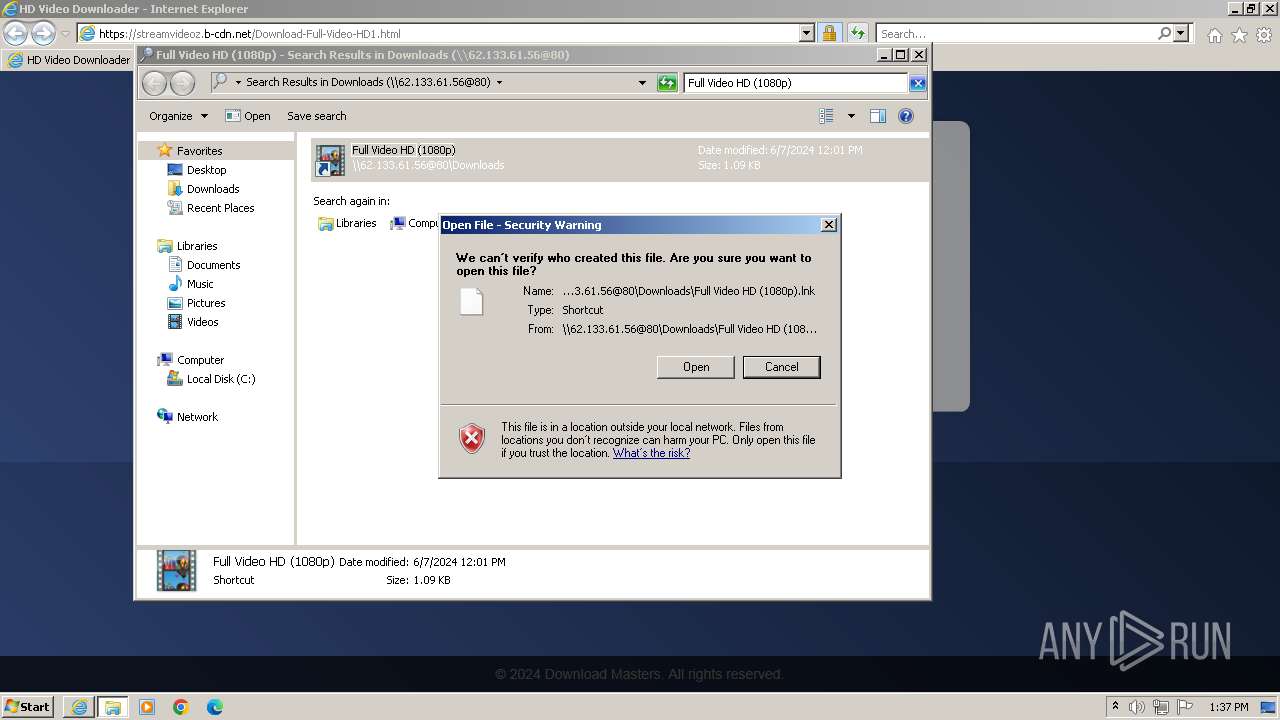Click the blank file icon in the dialog
The width and height of the screenshot is (1280, 720).
(x=471, y=301)
